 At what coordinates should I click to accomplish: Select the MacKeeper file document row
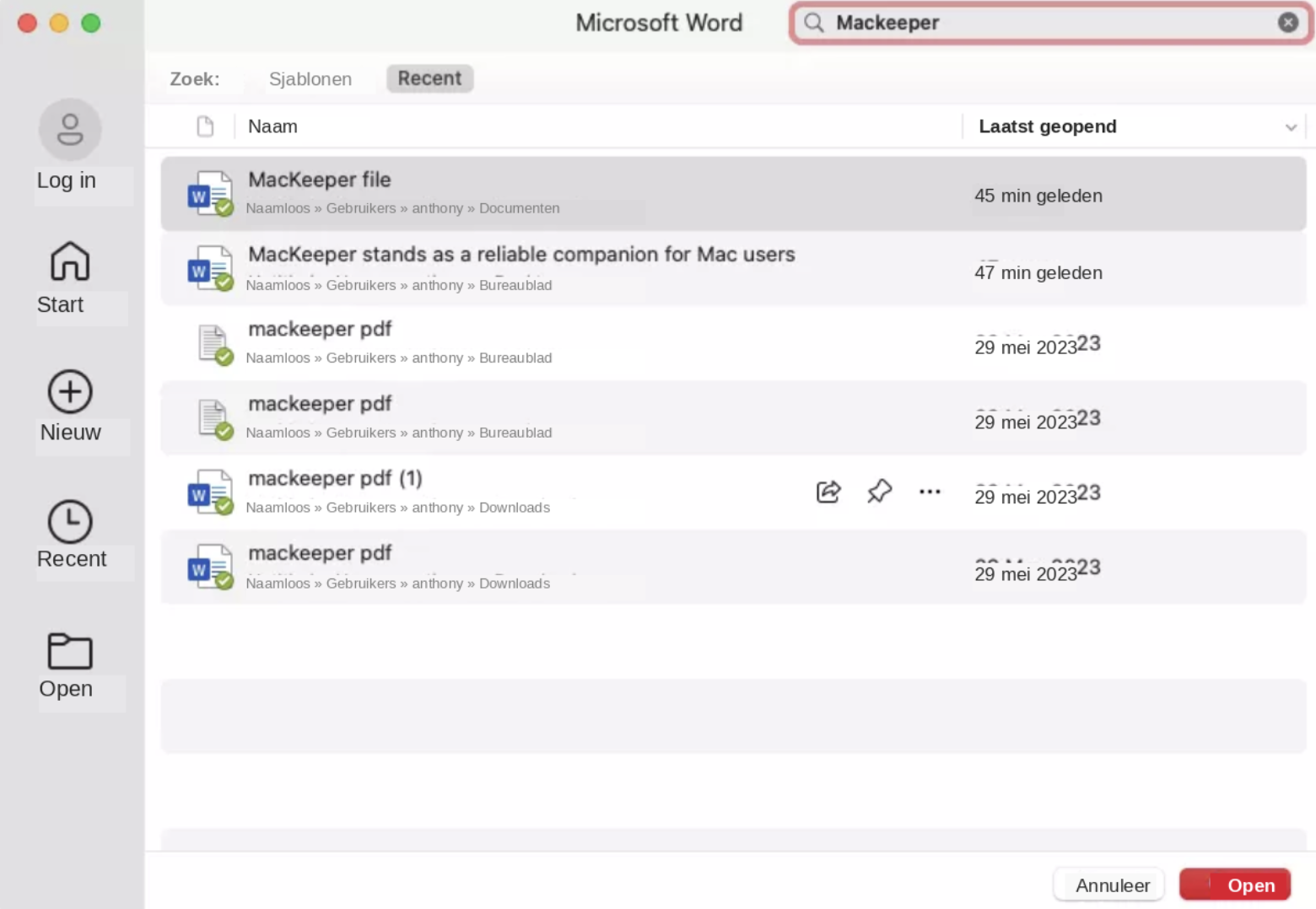click(733, 194)
